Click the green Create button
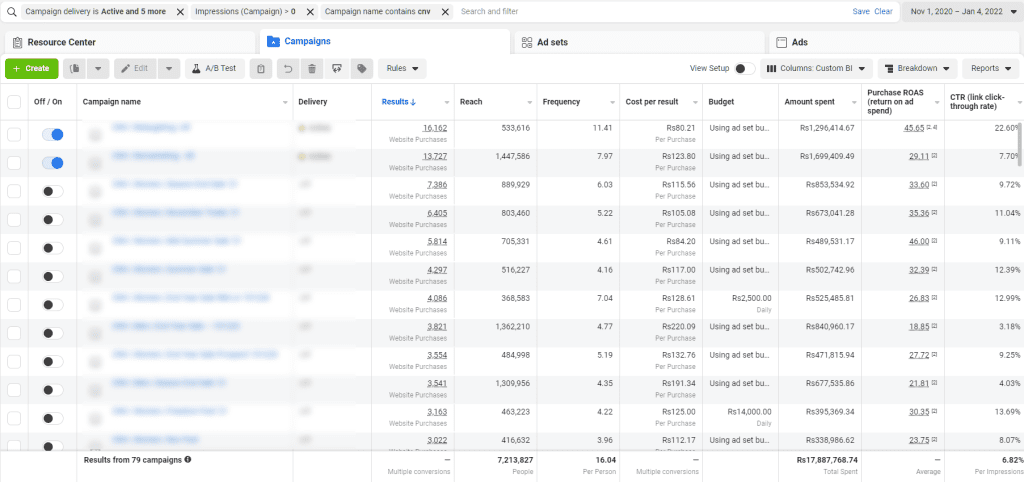This screenshot has height=482, width=1024. [31, 68]
